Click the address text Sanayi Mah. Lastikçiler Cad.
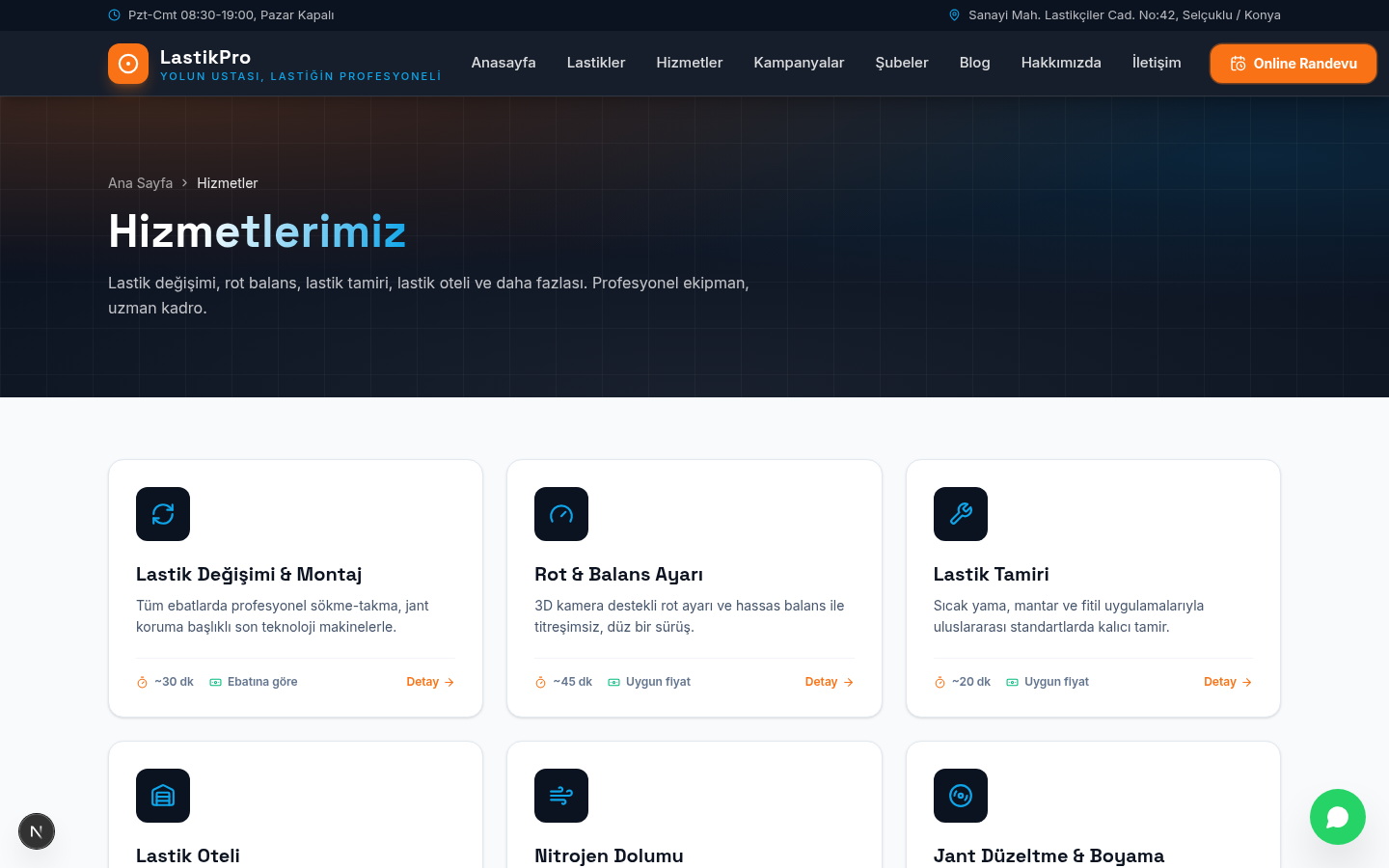 1125,15
